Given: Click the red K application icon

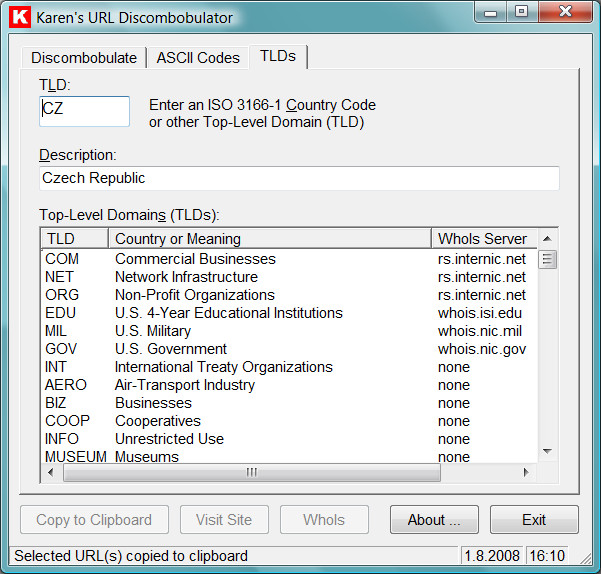Looking at the screenshot, I should (20, 17).
